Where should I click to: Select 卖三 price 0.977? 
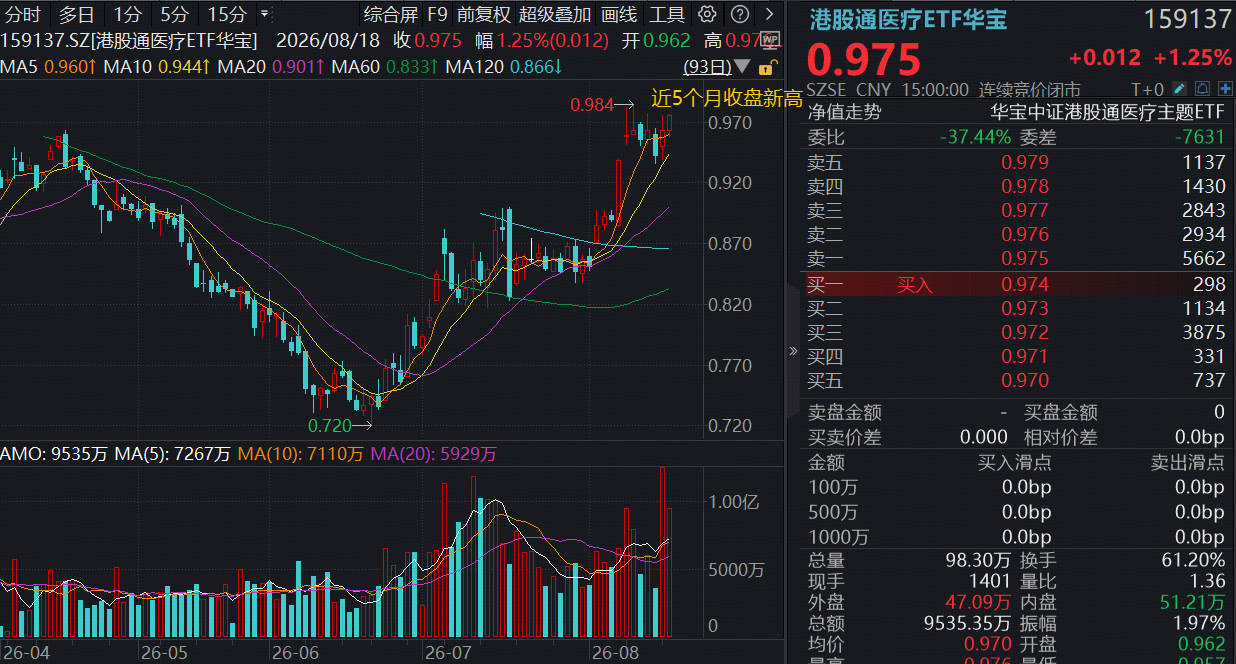click(x=1025, y=210)
